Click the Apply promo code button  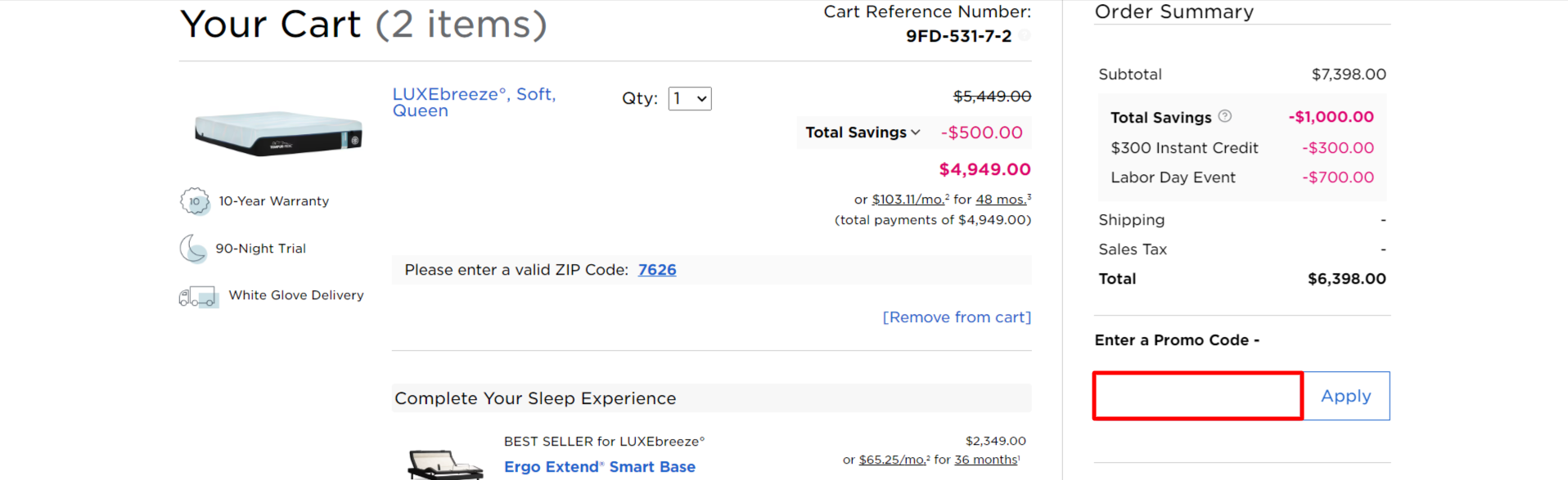pyautogui.click(x=1346, y=396)
